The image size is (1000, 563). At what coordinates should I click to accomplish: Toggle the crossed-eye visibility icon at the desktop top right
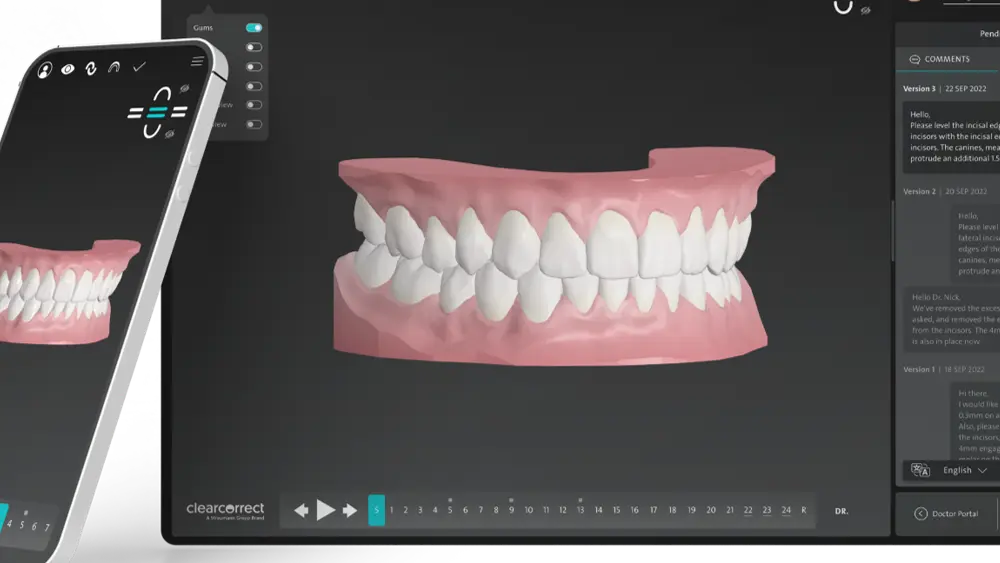(x=865, y=10)
